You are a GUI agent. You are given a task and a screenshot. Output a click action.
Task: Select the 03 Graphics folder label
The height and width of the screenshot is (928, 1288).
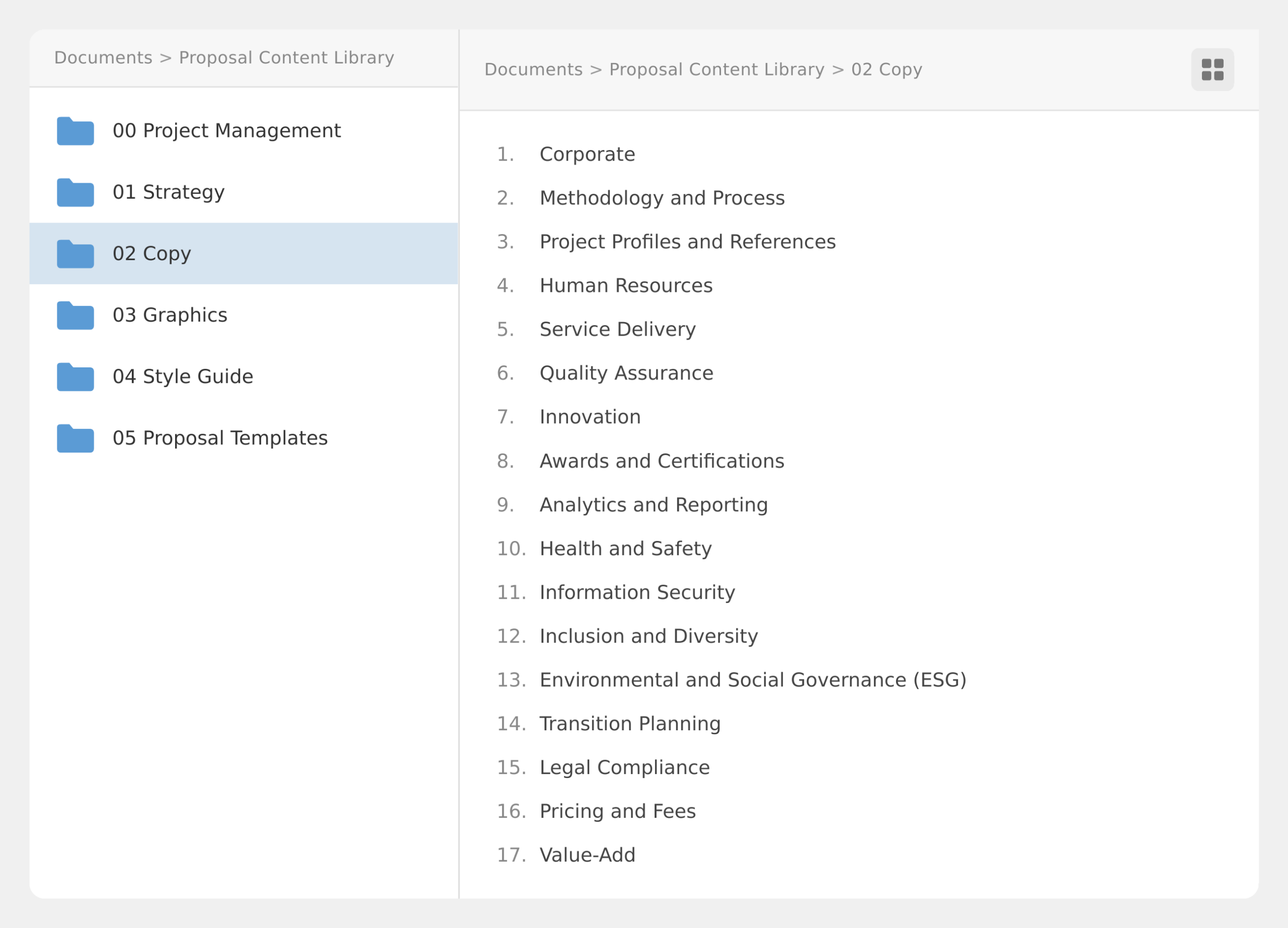click(x=170, y=315)
